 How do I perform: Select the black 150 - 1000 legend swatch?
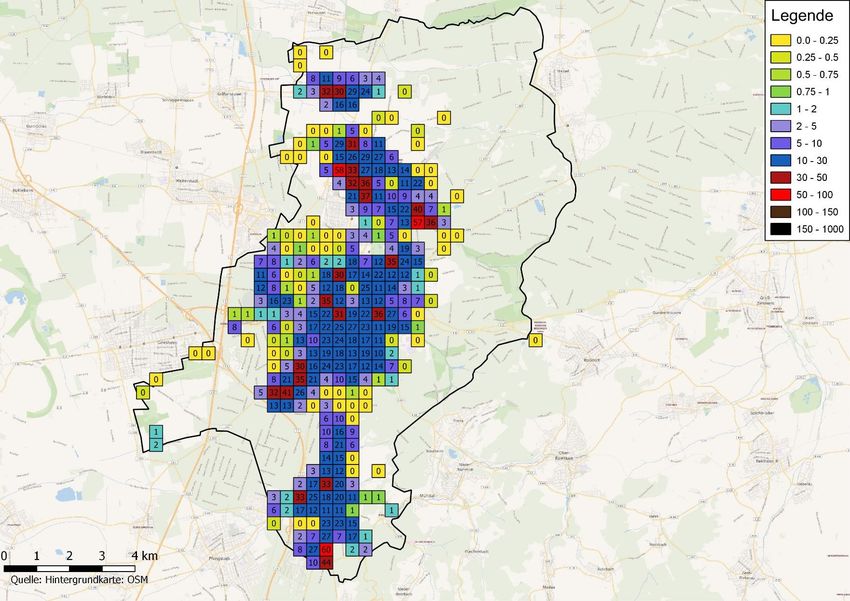(780, 230)
